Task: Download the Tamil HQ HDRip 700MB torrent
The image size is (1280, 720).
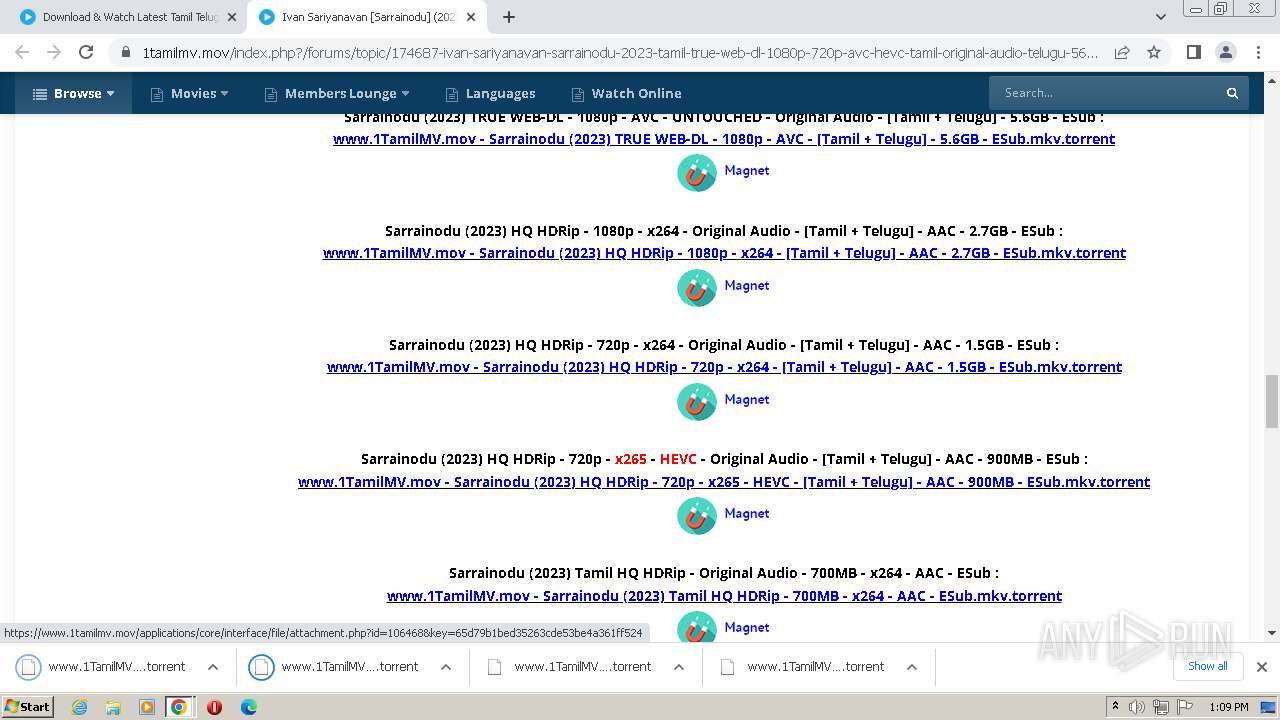Action: coord(724,596)
